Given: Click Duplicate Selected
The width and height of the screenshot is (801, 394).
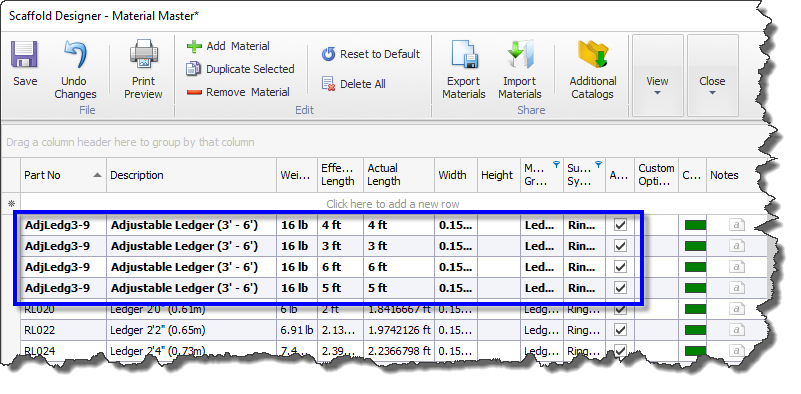Looking at the screenshot, I should 240,69.
